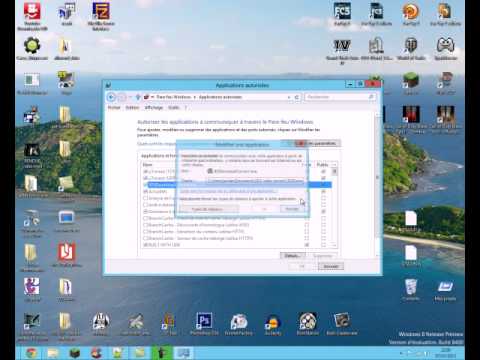
Task: Open File Explorer folder in taskbar
Action: [53, 353]
